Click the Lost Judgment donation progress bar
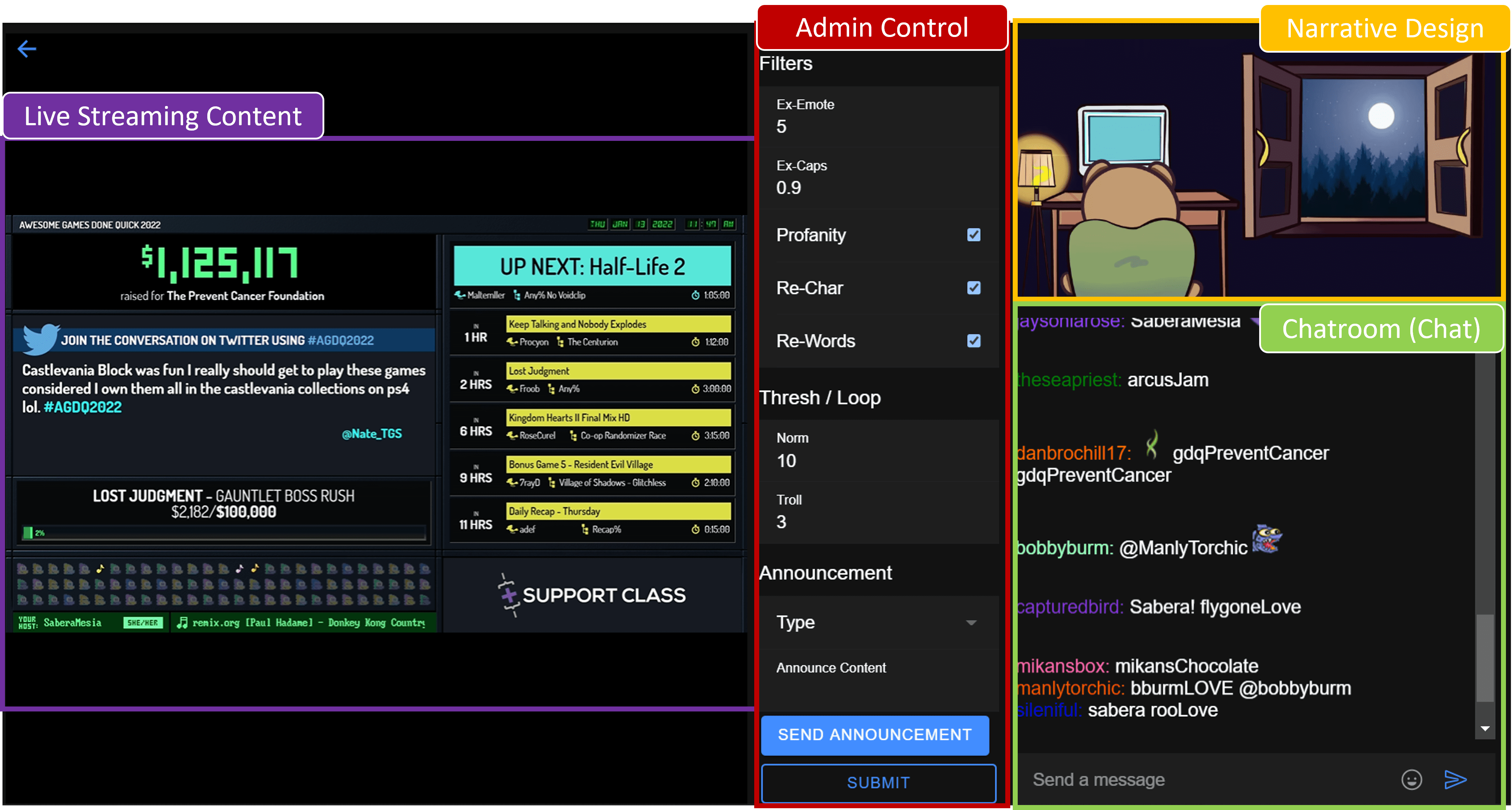Image resolution: width=1512 pixels, height=810 pixels. pos(224,533)
